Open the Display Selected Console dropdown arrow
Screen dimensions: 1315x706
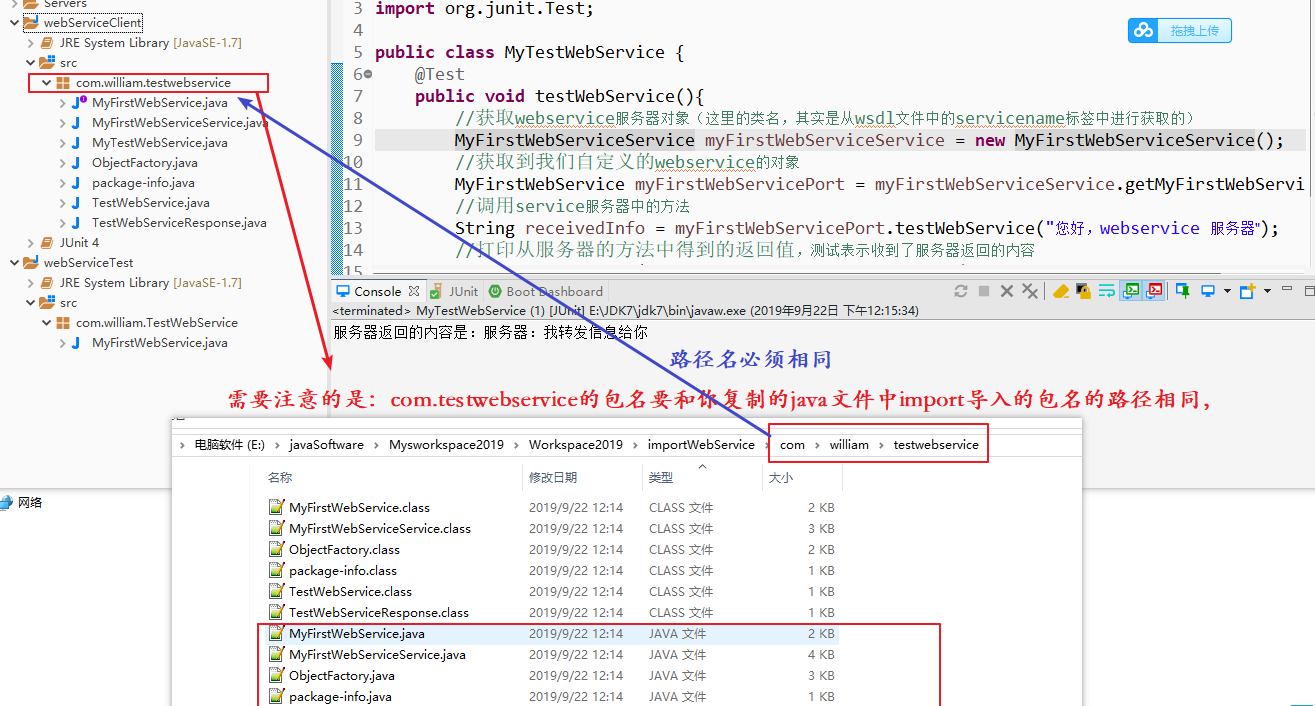[x=1227, y=291]
